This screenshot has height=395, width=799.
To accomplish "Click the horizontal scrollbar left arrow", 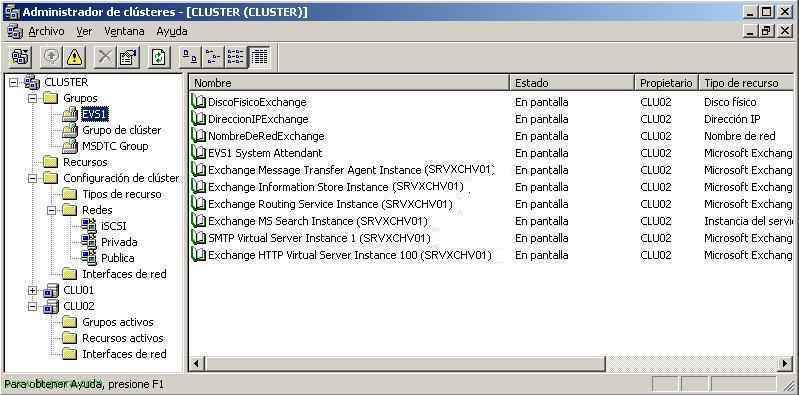I will (198, 364).
